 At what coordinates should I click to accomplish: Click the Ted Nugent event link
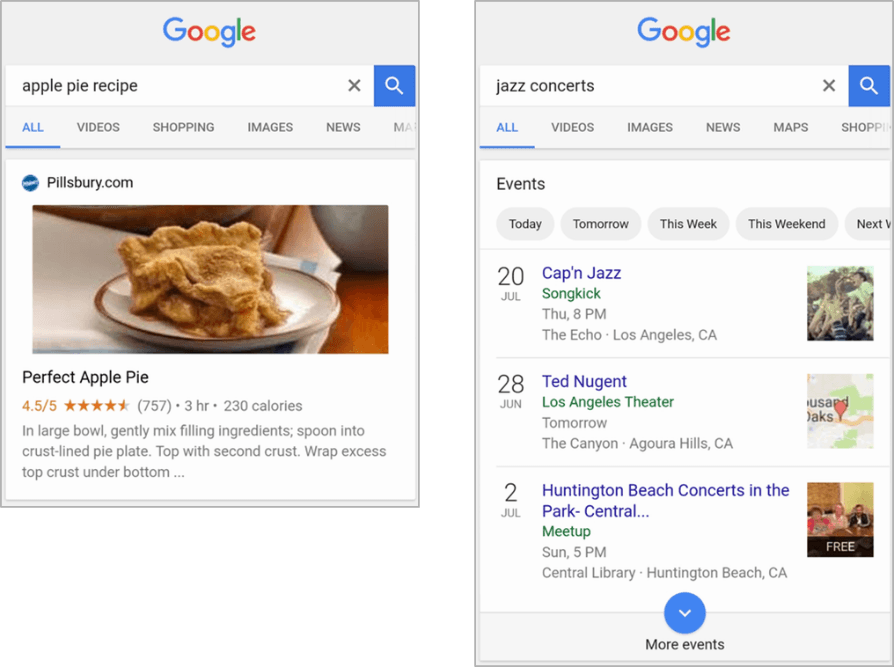coord(584,381)
